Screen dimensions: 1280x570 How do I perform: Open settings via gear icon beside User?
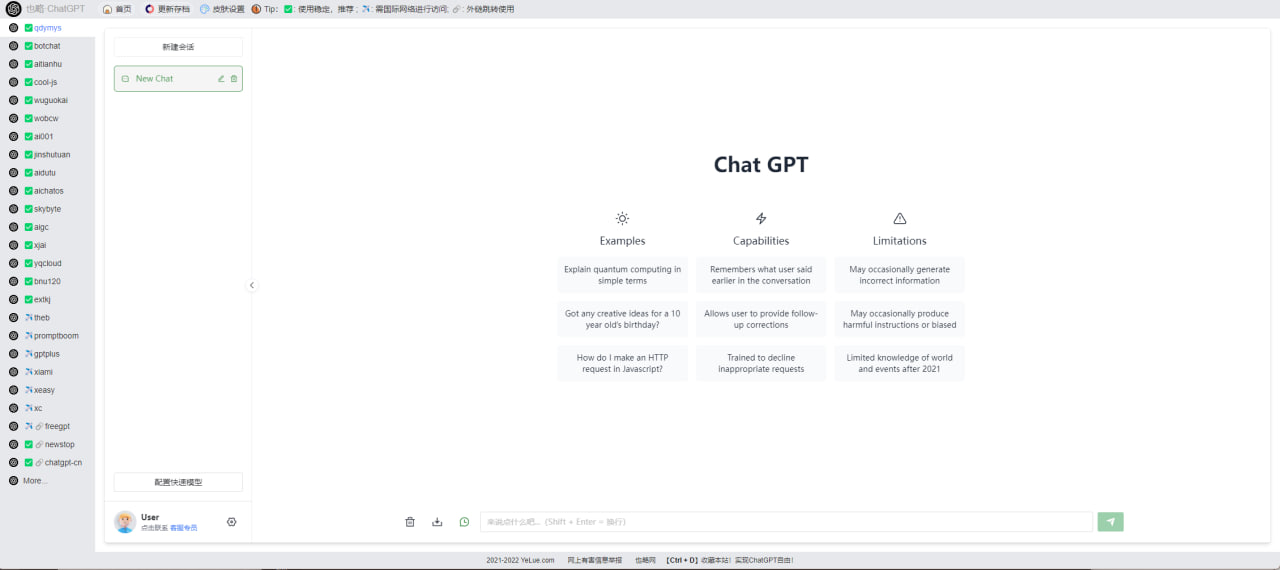pyautogui.click(x=232, y=522)
